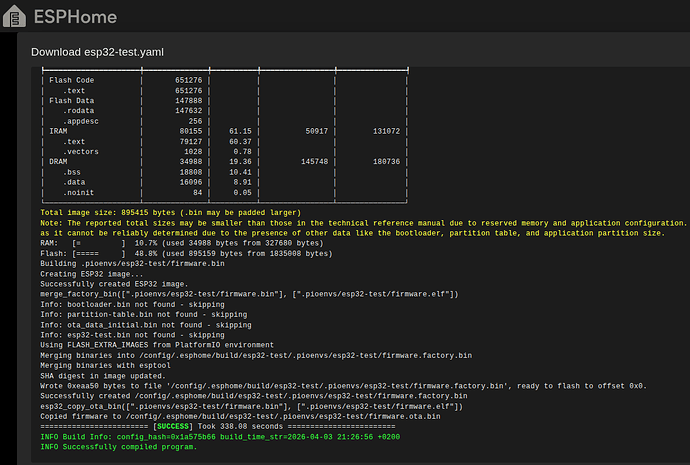Click the Flash Code row in the table
The height and width of the screenshot is (465, 690).
224,80
